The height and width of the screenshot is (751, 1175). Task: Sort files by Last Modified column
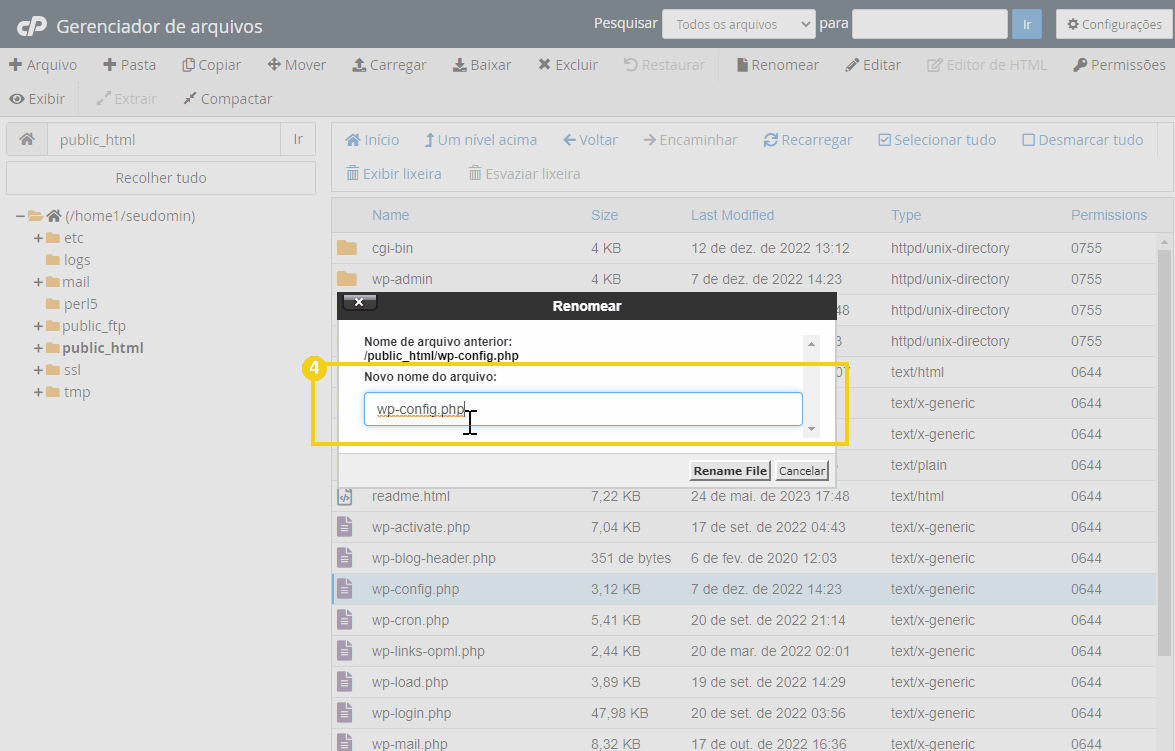732,215
